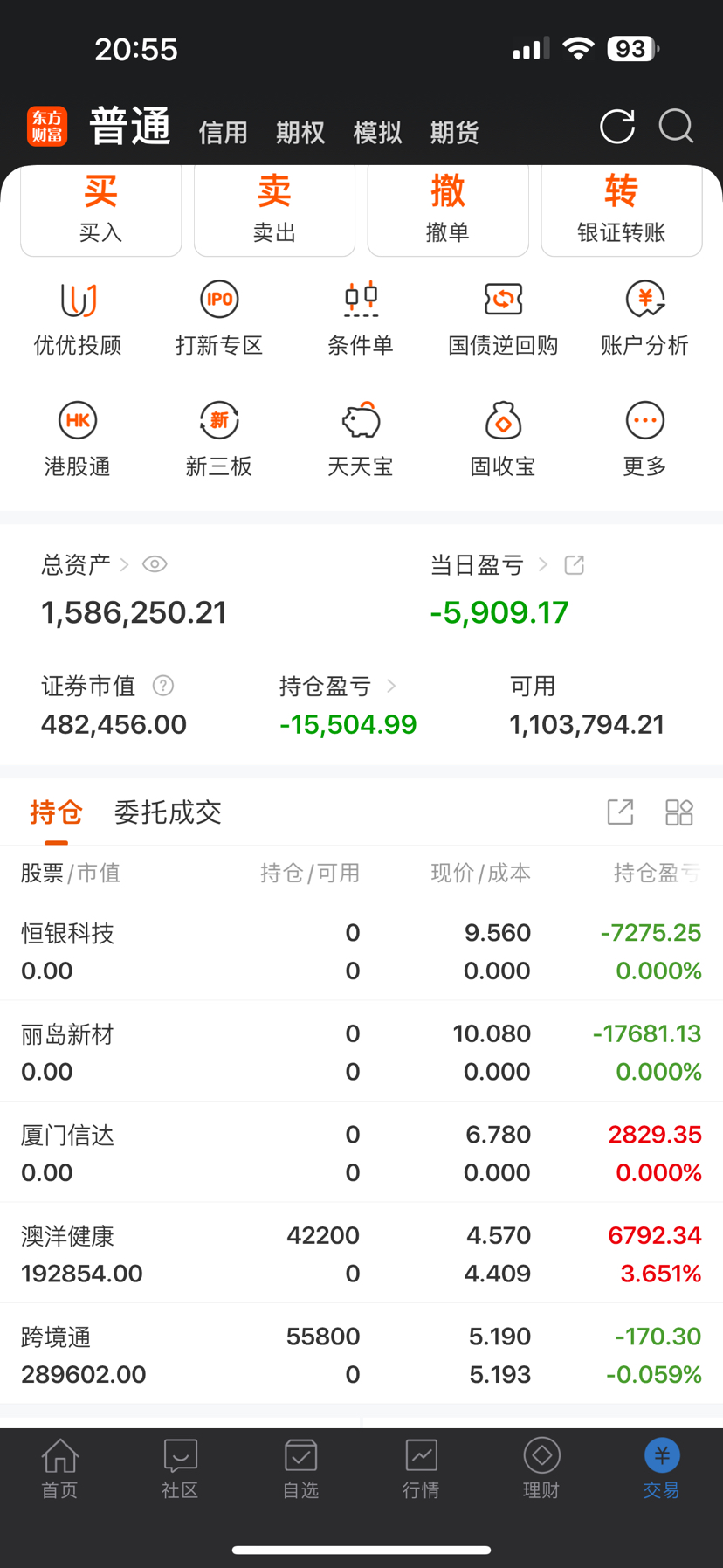Open 天天宝 piggy bank icon
Image resolution: width=723 pixels, height=1568 pixels.
click(361, 420)
